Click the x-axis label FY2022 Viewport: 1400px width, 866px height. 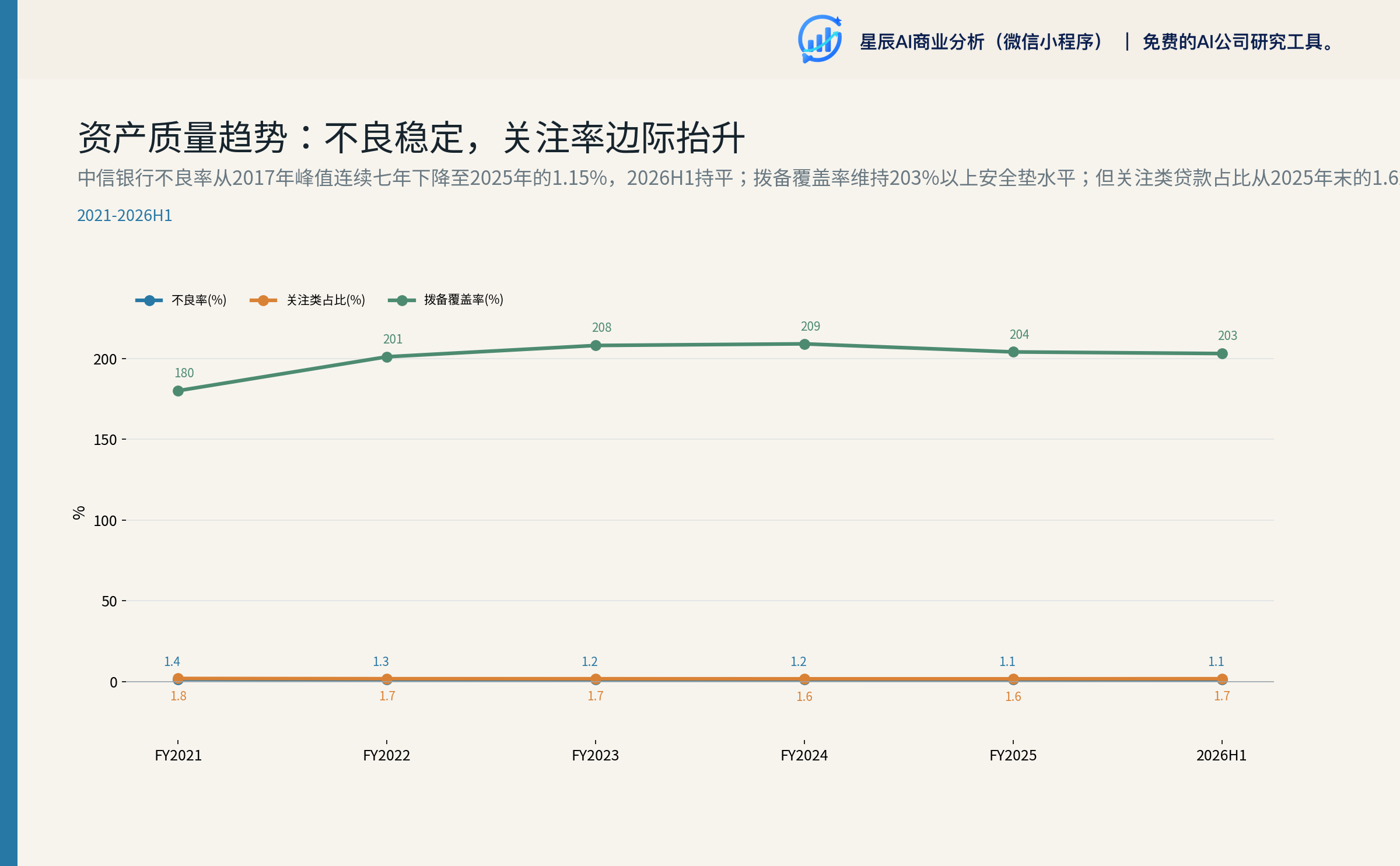[387, 756]
